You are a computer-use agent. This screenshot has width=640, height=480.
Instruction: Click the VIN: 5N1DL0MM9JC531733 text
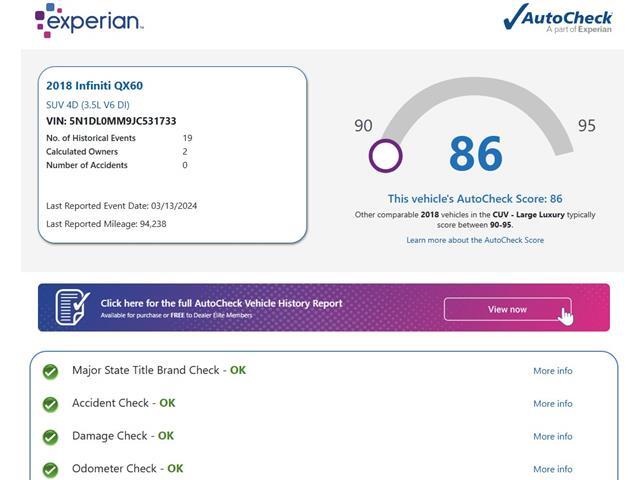coord(111,121)
